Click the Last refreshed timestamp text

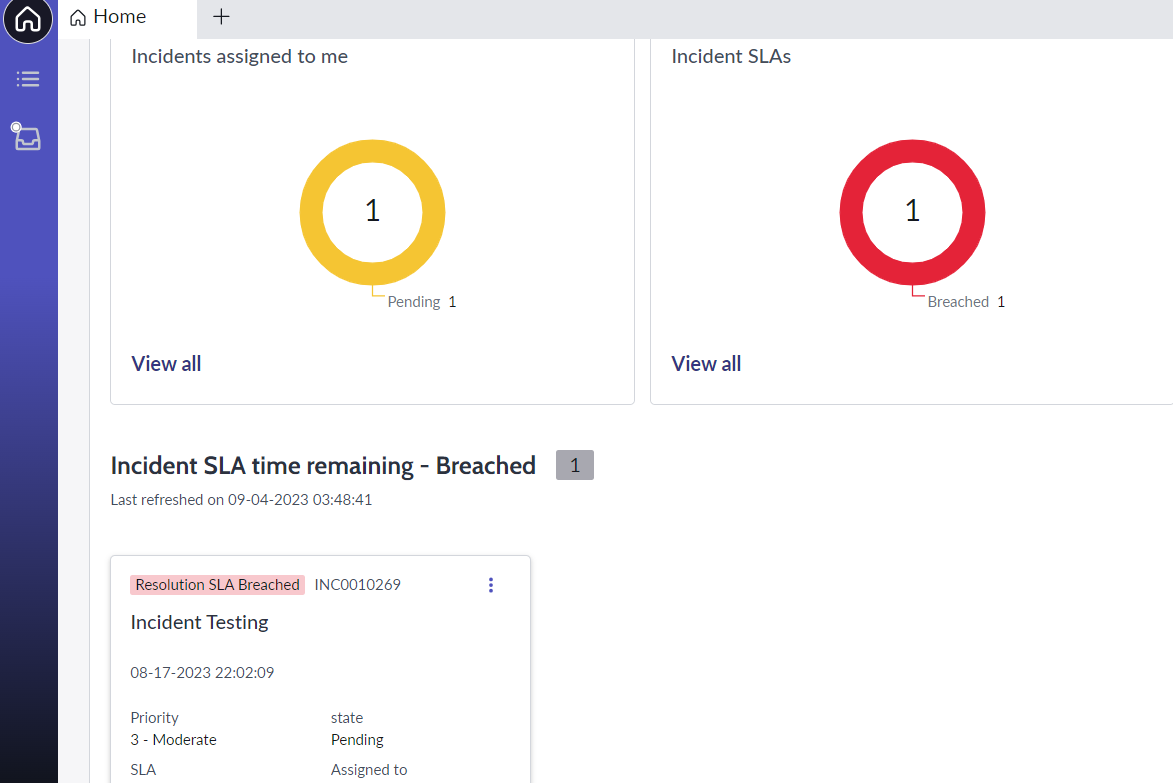241,500
